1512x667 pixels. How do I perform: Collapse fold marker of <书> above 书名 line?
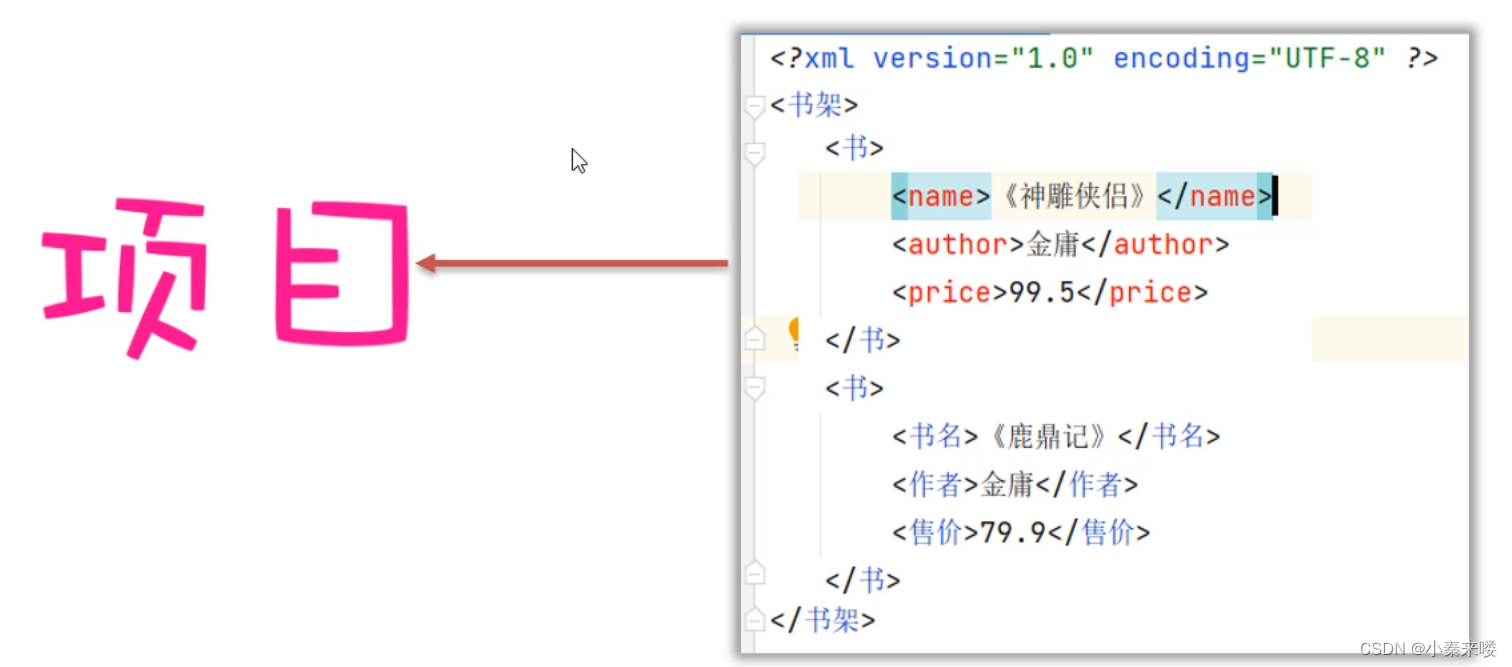tap(755, 388)
